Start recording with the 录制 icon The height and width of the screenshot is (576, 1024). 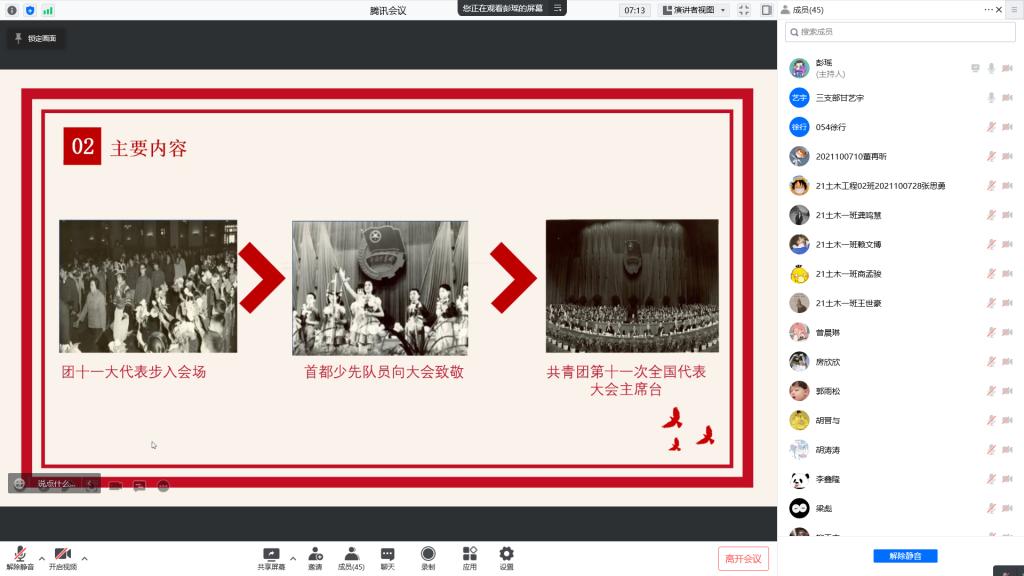point(428,555)
